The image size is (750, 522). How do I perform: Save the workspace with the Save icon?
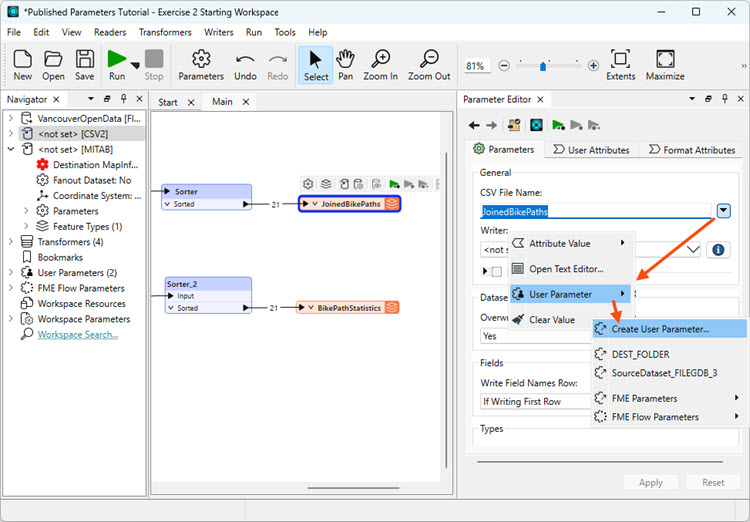point(85,65)
